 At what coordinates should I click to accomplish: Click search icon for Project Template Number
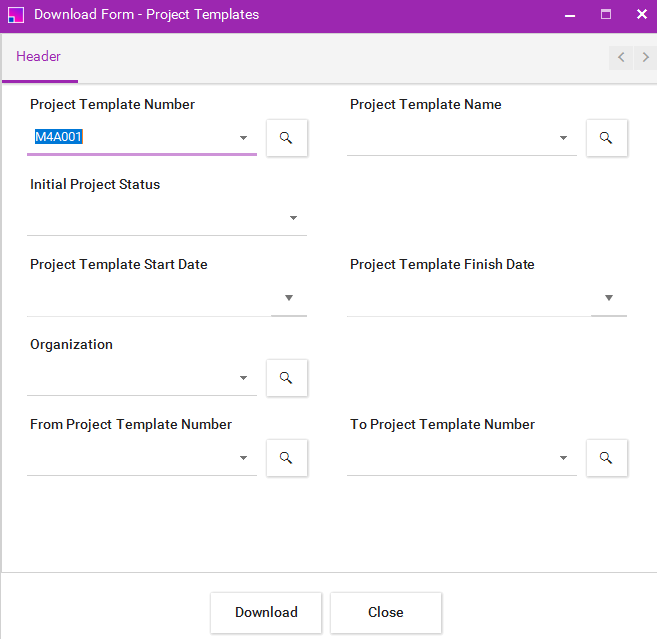pos(286,138)
